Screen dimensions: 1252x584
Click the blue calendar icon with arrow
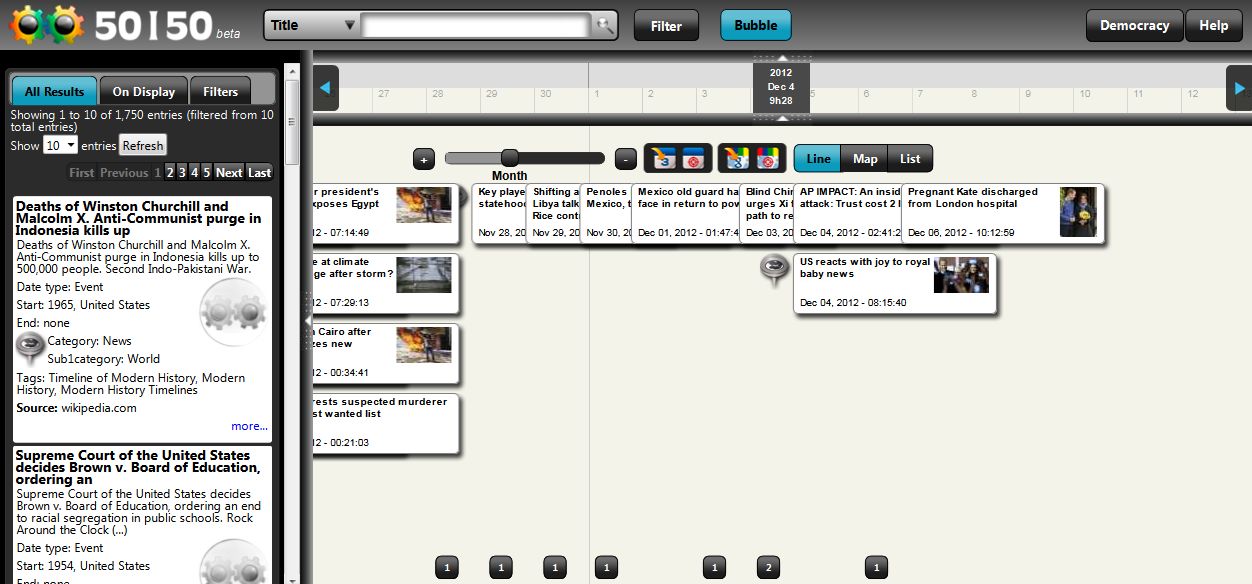tap(664, 158)
